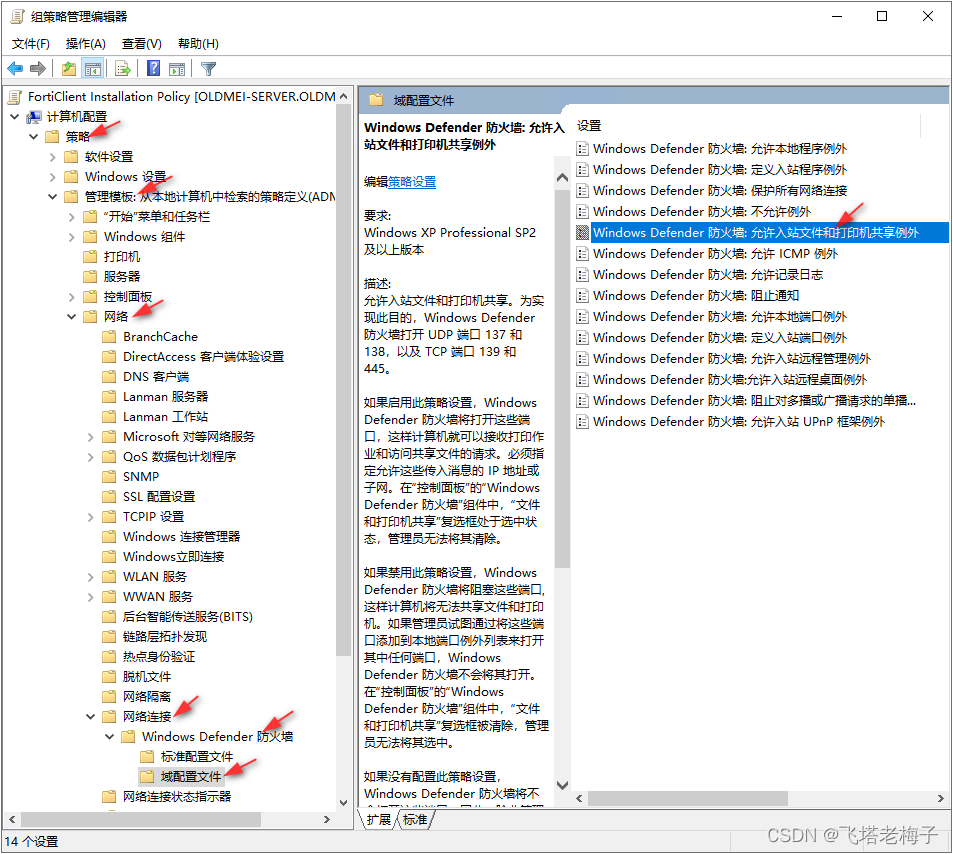Click folder icon of SNMP
This screenshot has height=854, width=953.
pos(109,477)
